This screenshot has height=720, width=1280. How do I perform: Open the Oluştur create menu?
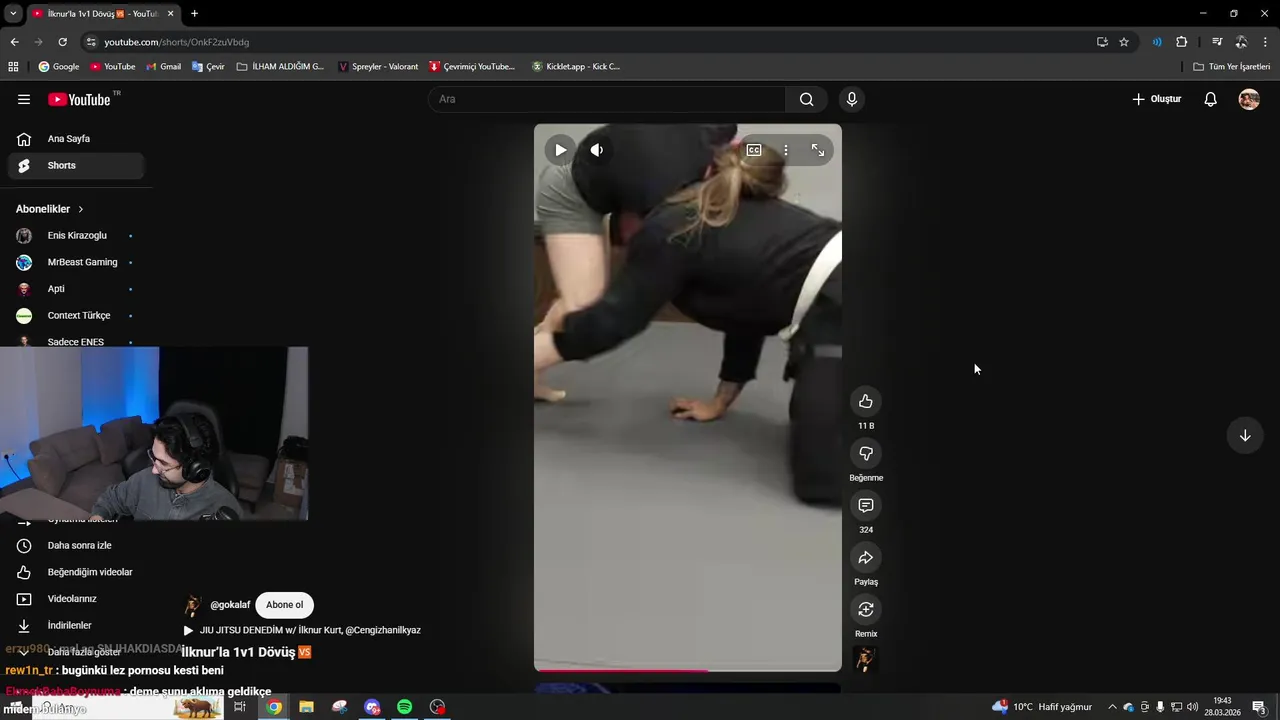click(x=1157, y=99)
